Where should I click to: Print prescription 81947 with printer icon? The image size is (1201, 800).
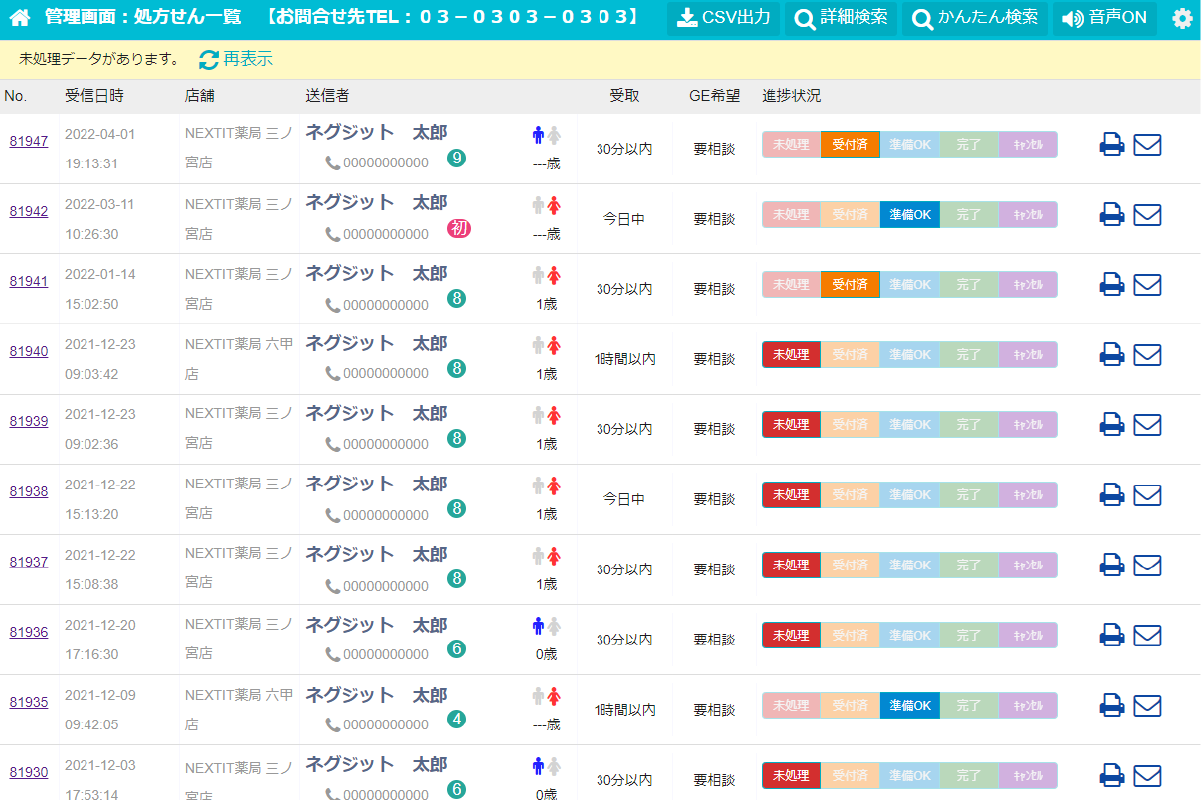[1112, 145]
